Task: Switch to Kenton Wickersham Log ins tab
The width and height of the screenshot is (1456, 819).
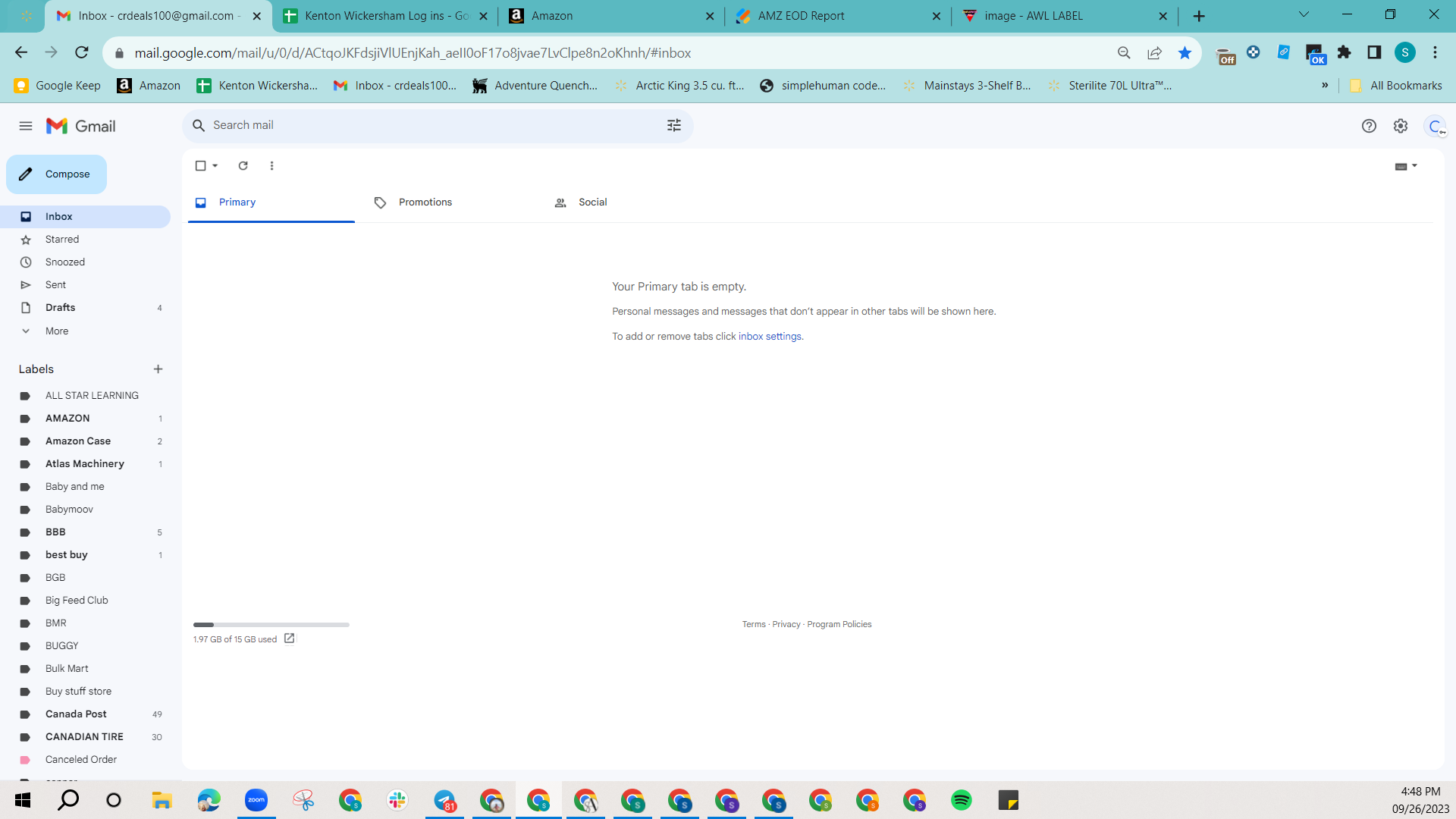Action: pos(384,16)
